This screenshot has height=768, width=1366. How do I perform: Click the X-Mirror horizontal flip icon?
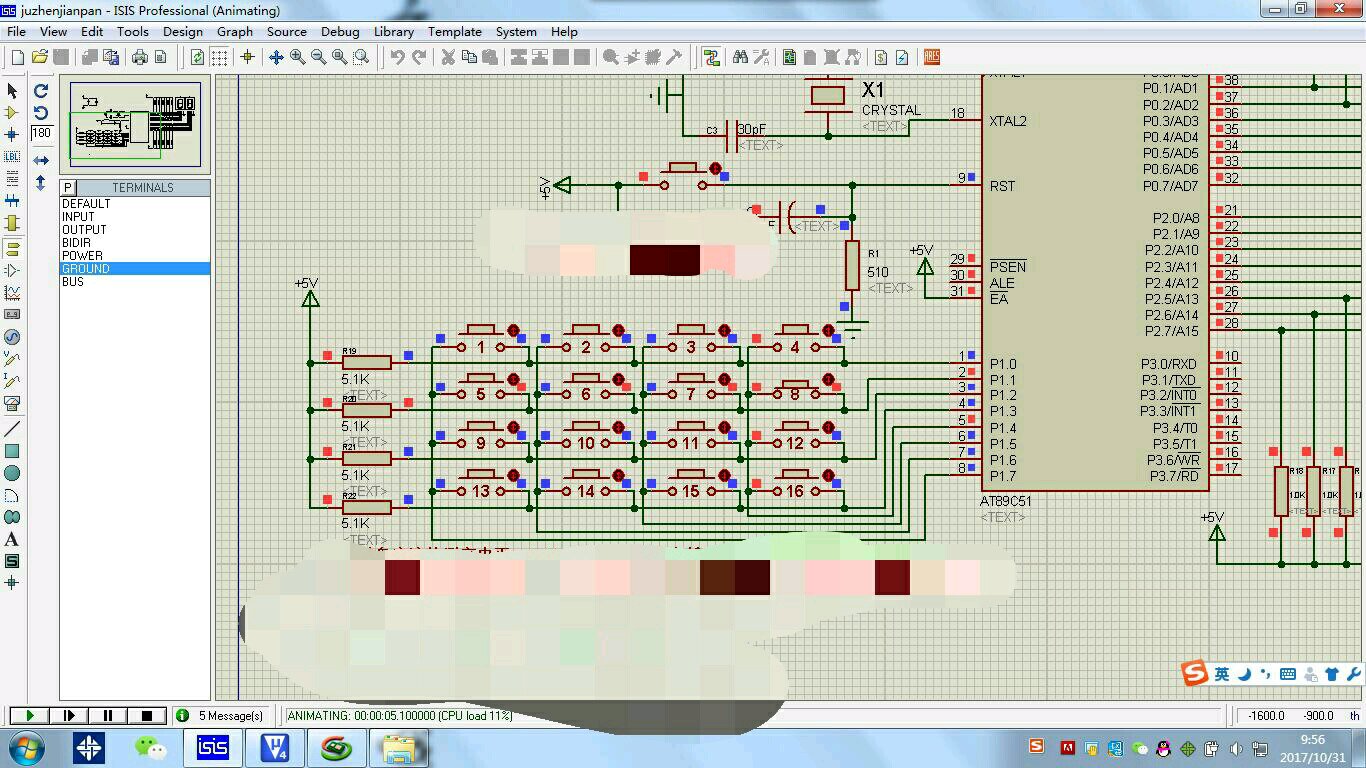click(41, 160)
